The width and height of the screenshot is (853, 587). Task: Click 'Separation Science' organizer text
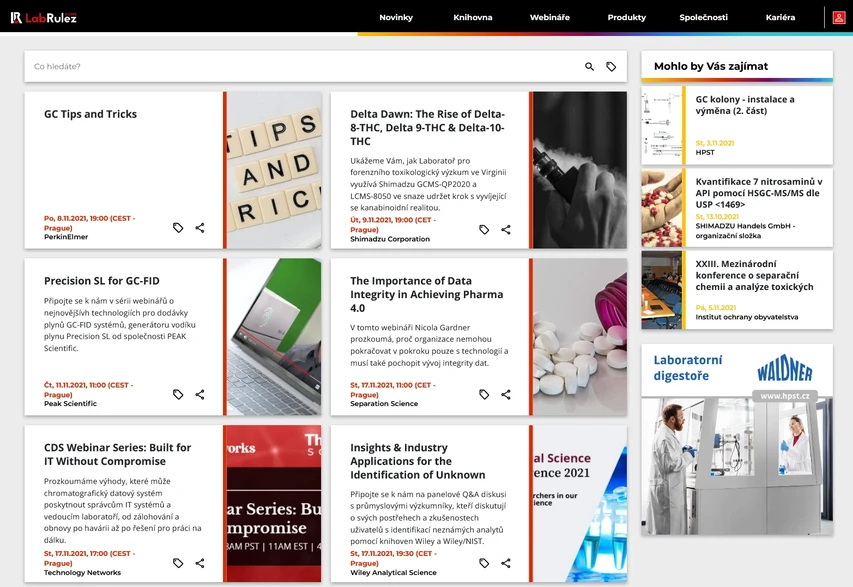click(384, 404)
